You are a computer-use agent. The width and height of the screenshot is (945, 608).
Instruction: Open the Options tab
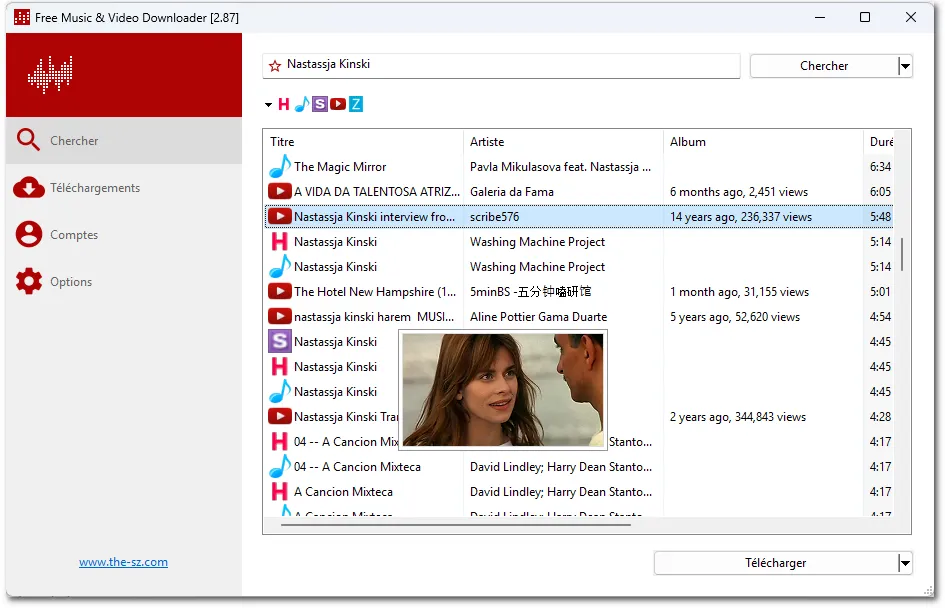pyautogui.click(x=124, y=281)
